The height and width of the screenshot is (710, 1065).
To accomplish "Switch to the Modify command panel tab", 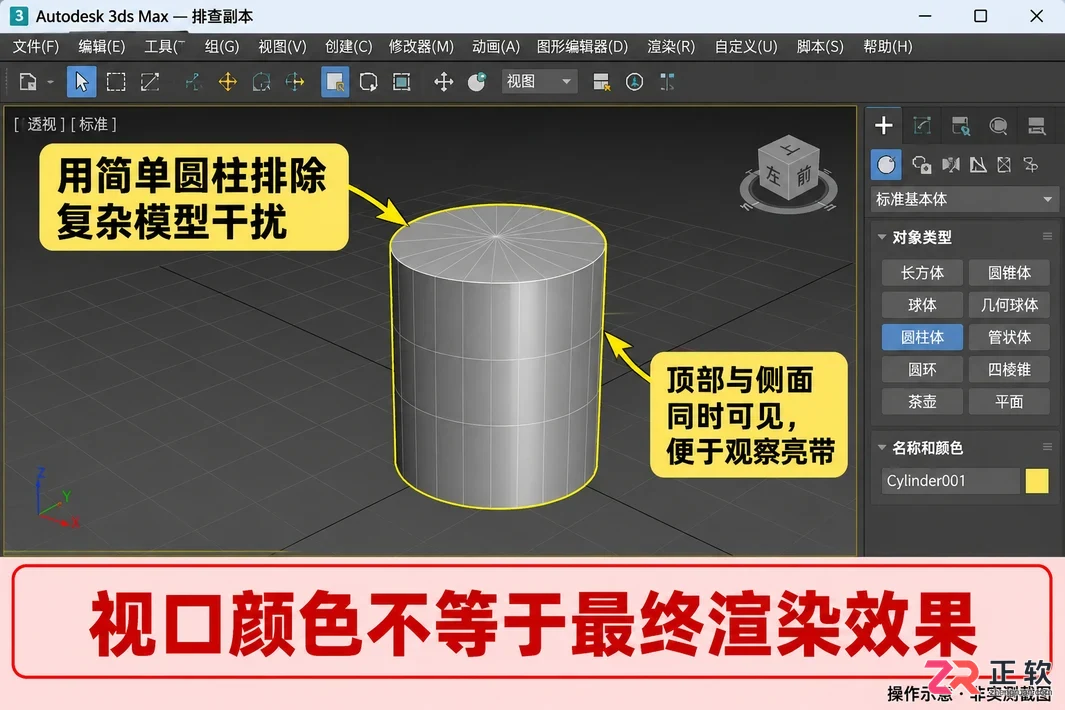I will click(x=922, y=125).
